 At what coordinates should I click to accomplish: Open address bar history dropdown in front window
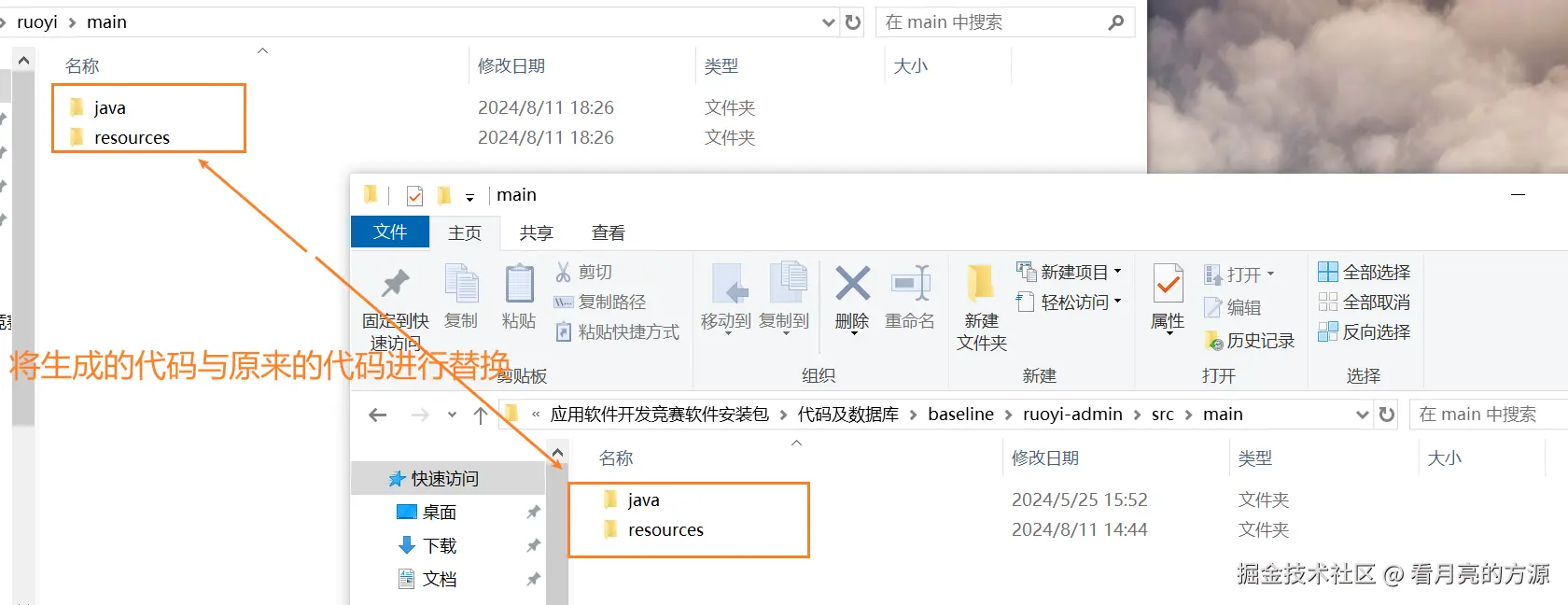(x=1362, y=415)
